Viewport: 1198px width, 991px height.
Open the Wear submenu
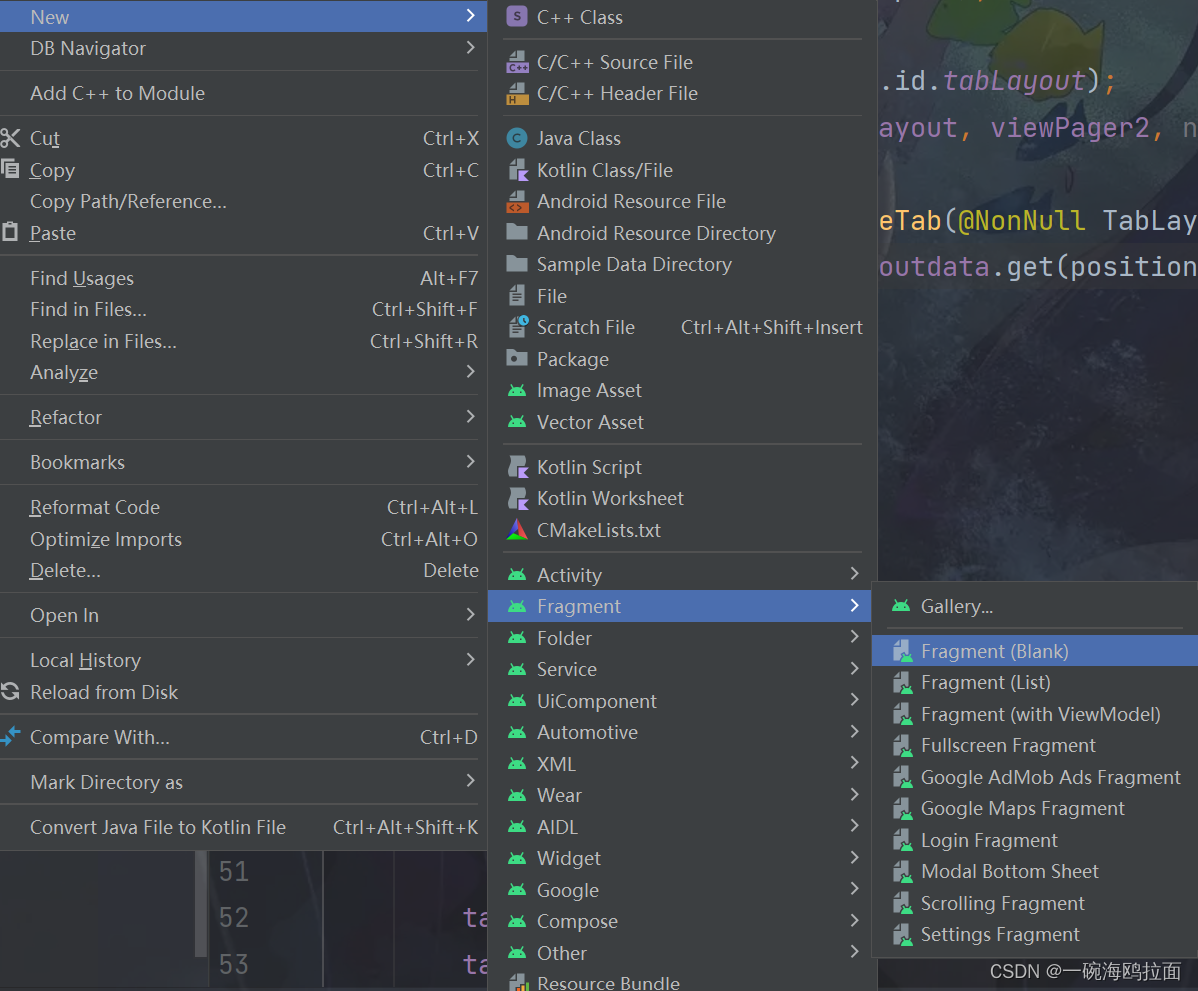pos(679,795)
